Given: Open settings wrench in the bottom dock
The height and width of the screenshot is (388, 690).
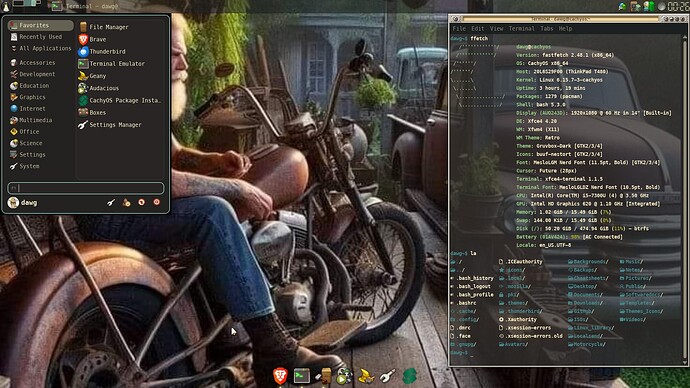Looking at the screenshot, I should pos(387,376).
